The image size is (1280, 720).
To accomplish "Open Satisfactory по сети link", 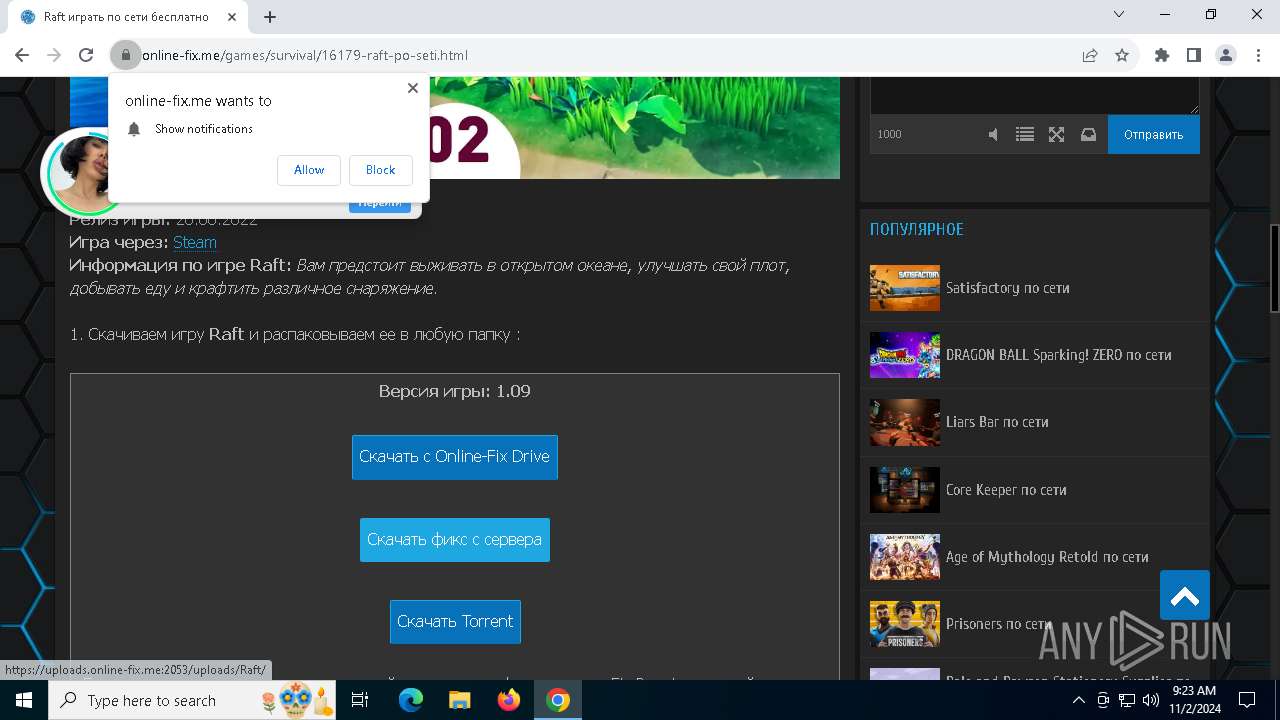I will 1008,288.
